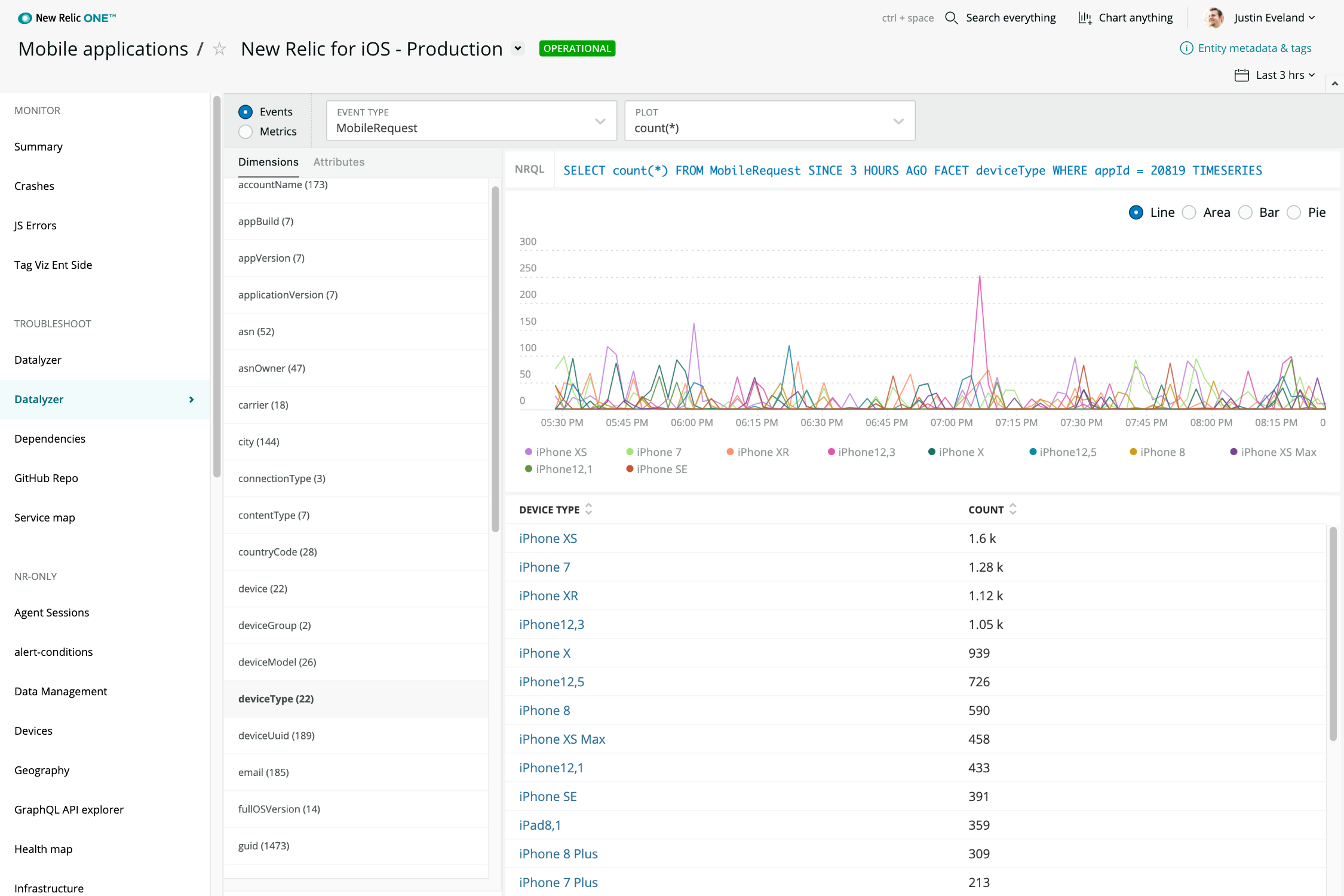This screenshot has height=896, width=1344.
Task: Click the favorite star icon
Action: (220, 49)
